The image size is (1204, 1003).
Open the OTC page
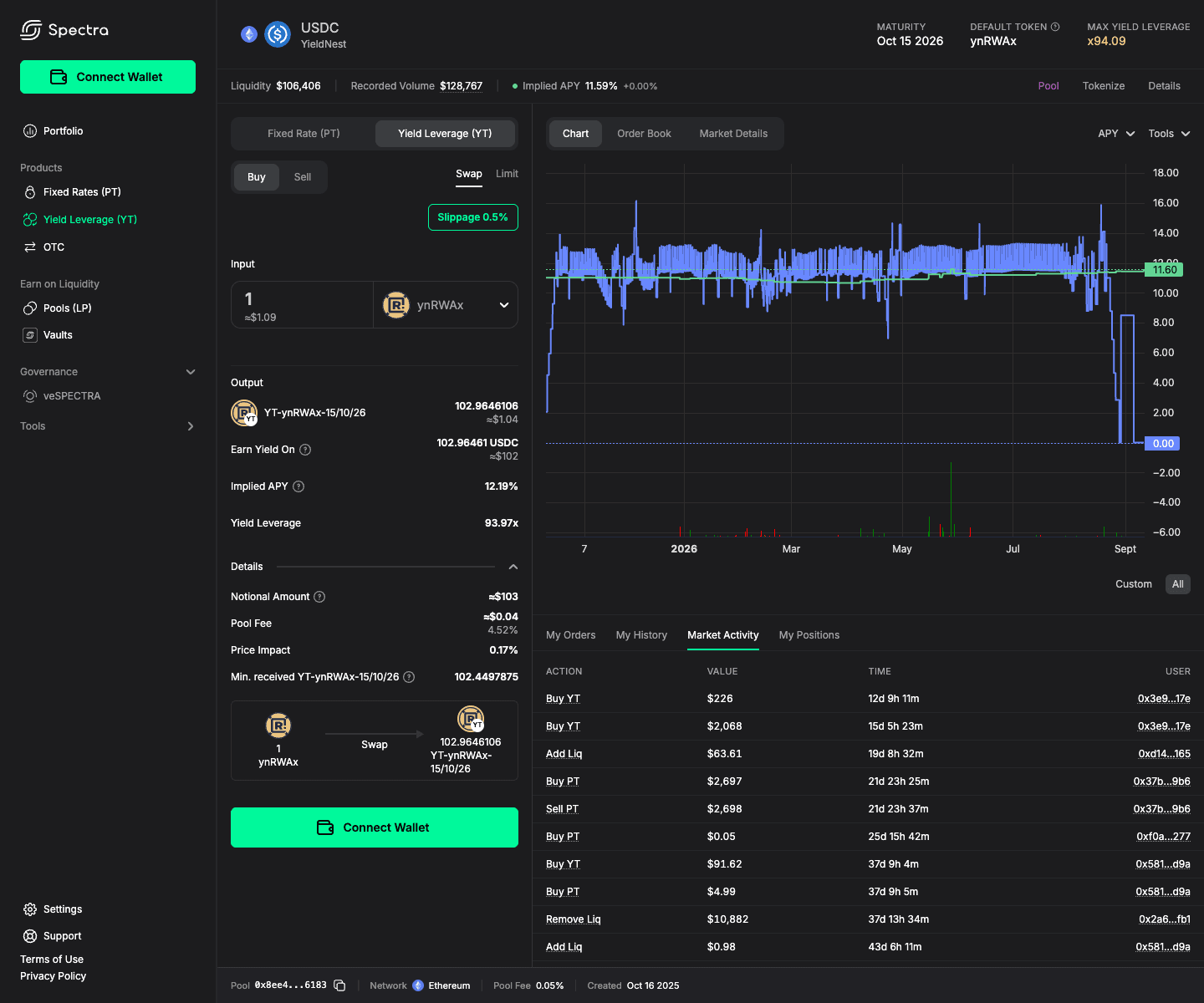(x=43, y=247)
